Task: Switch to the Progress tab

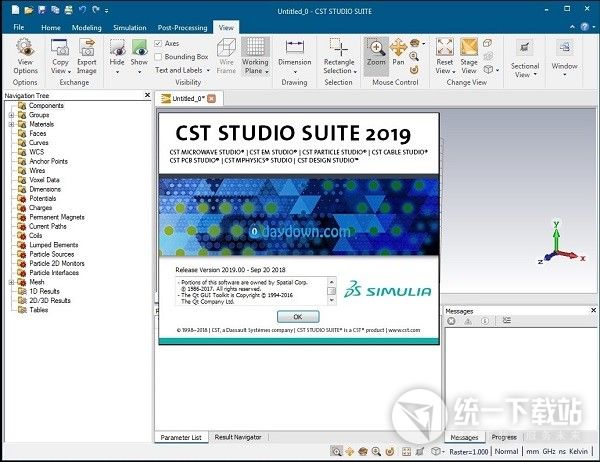Action: tap(504, 437)
